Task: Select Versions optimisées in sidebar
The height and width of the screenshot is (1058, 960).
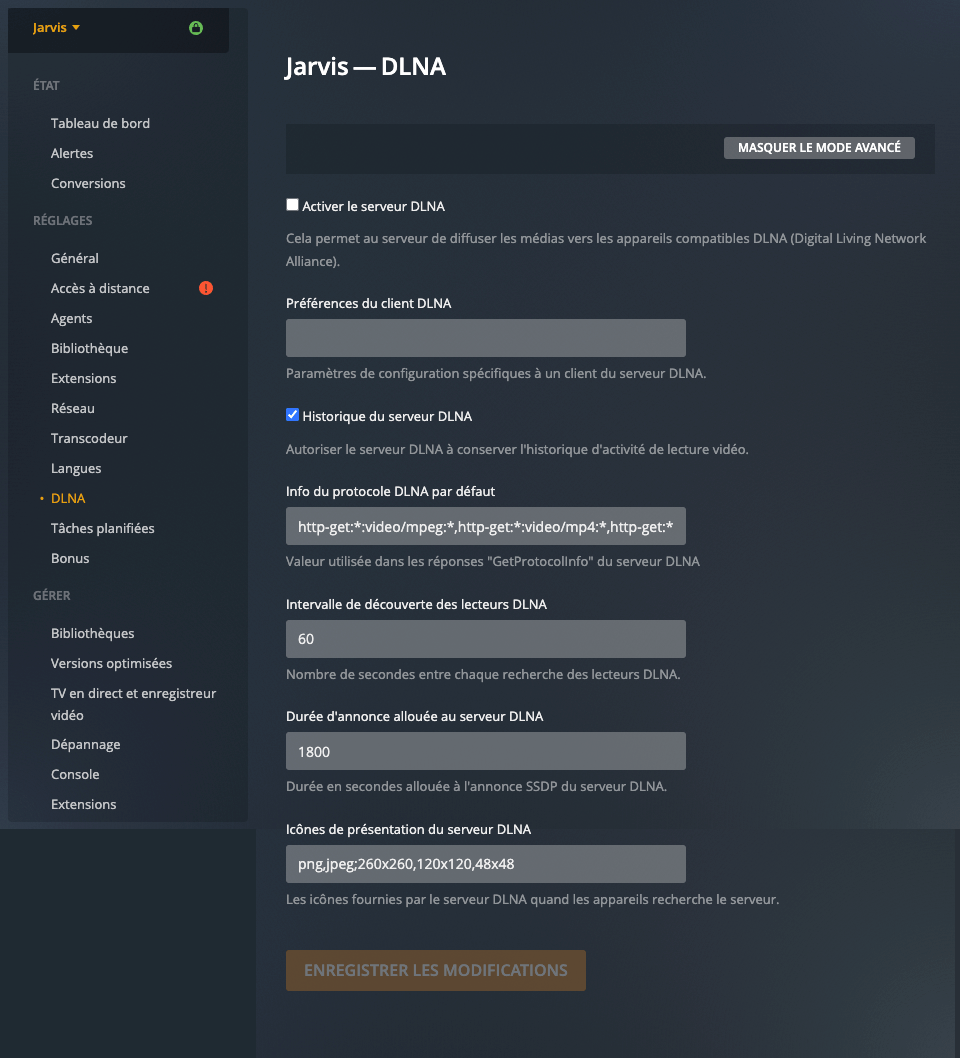Action: tap(111, 663)
